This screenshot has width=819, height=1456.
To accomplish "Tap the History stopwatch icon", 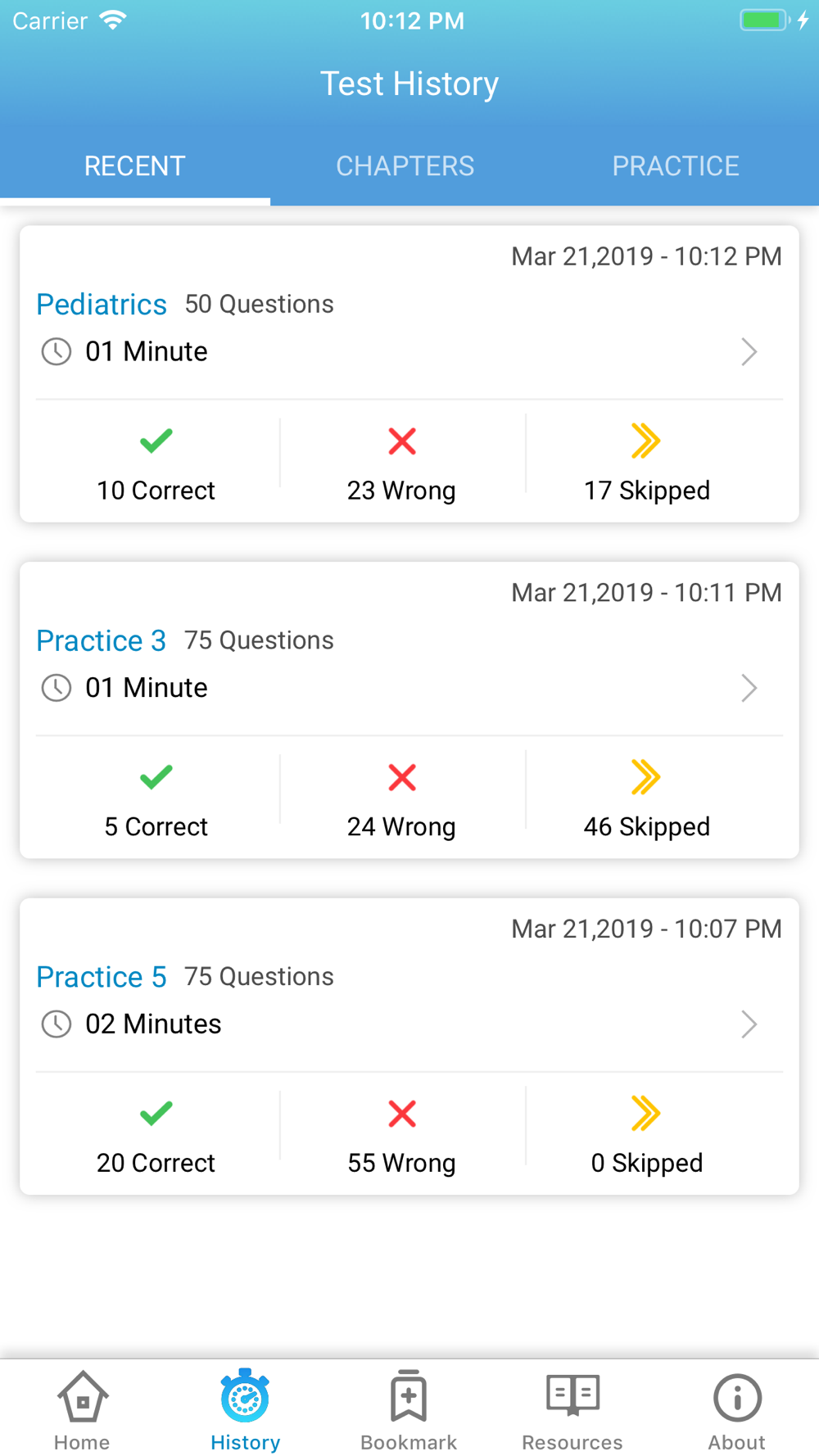I will pyautogui.click(x=245, y=1395).
